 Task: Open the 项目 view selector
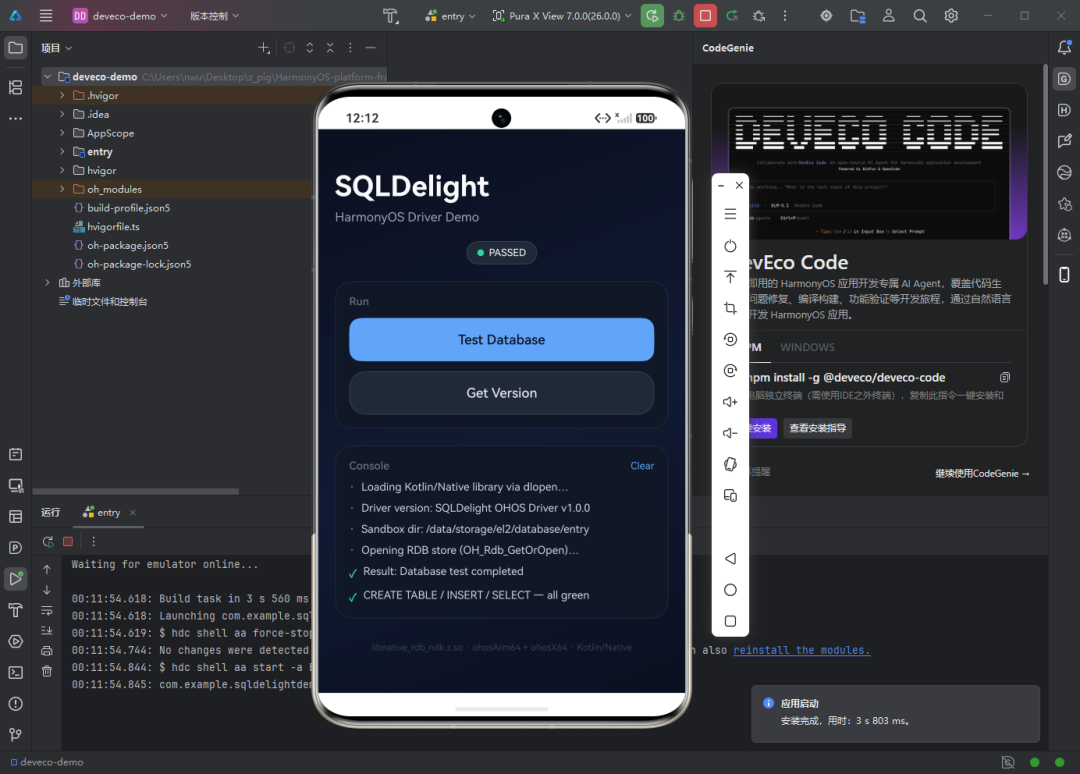(56, 48)
